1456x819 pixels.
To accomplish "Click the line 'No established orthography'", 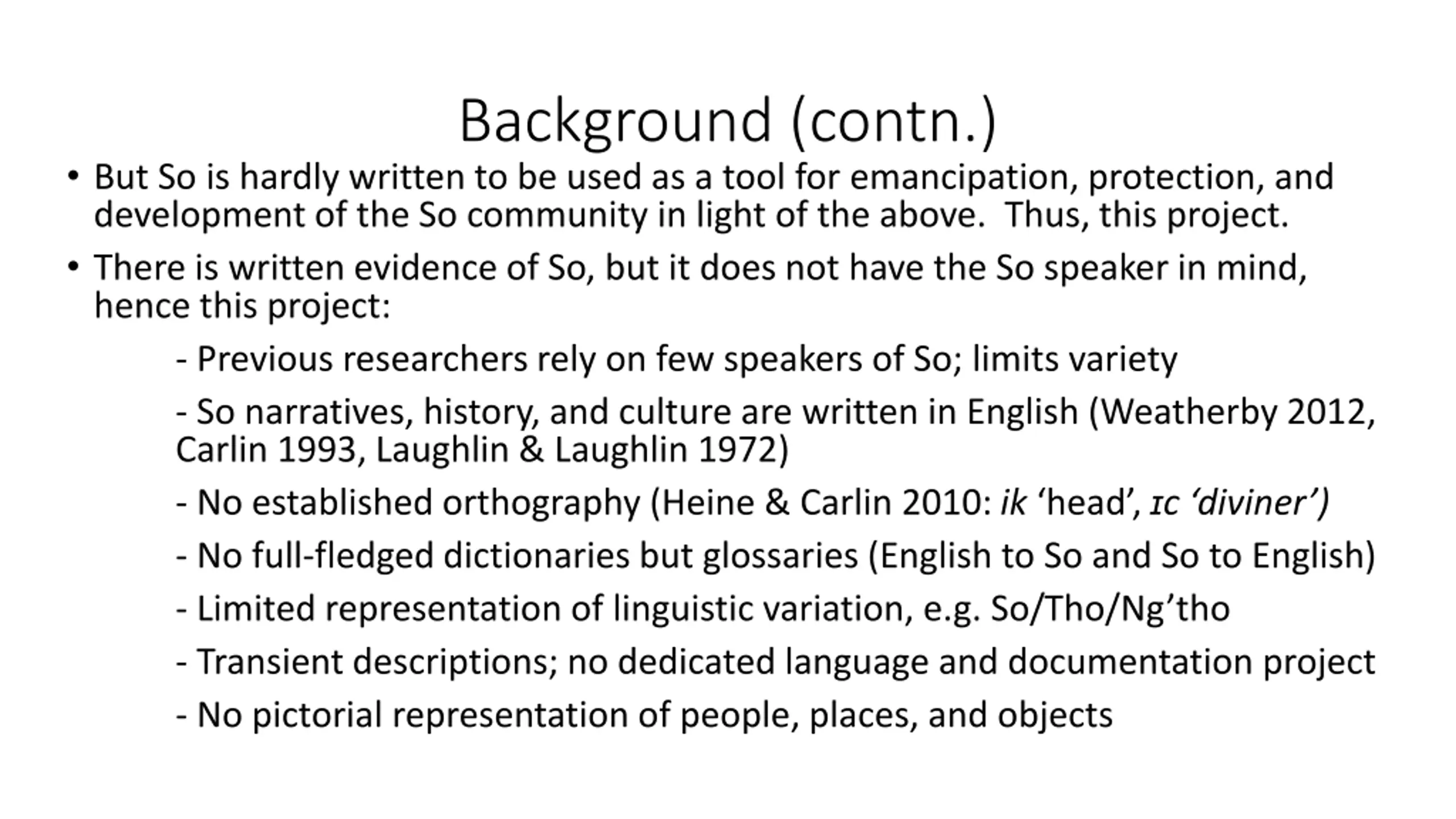I will click(x=418, y=503).
